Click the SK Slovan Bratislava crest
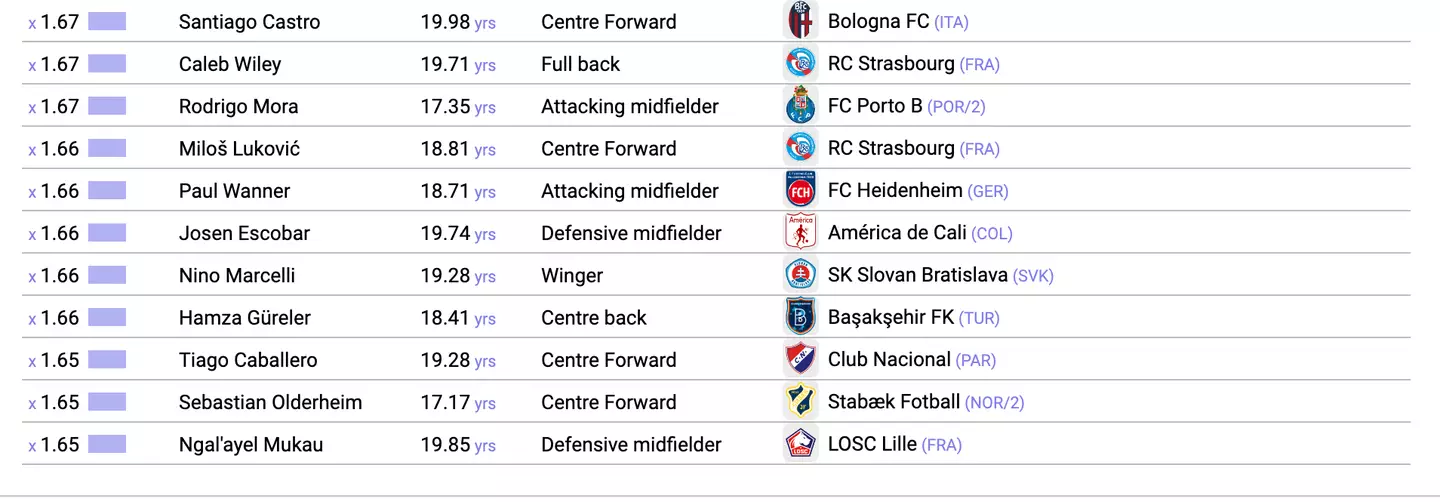Viewport: 1440px width, 502px height. point(801,275)
